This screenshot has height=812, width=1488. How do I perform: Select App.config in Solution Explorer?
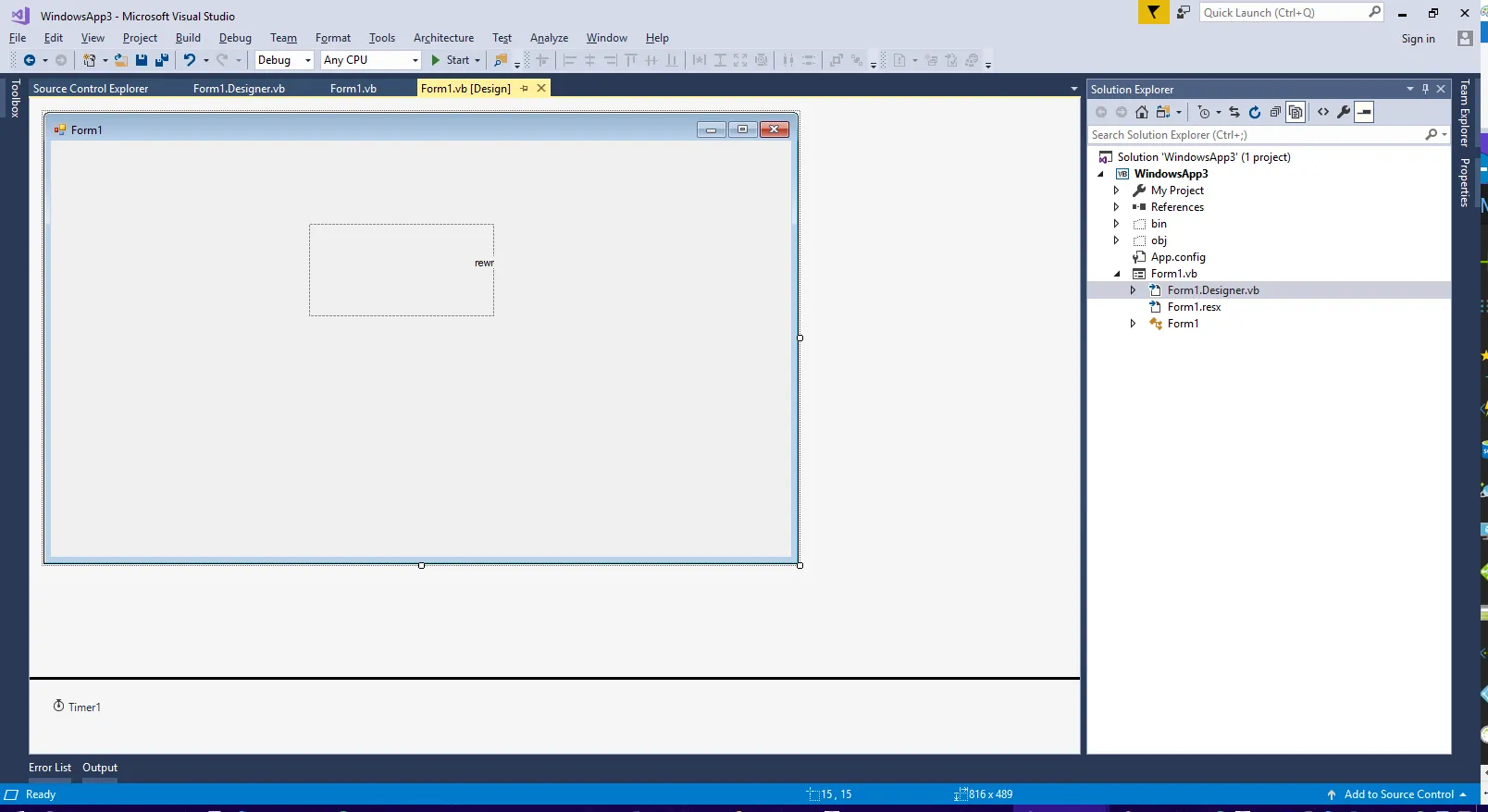tap(1178, 257)
